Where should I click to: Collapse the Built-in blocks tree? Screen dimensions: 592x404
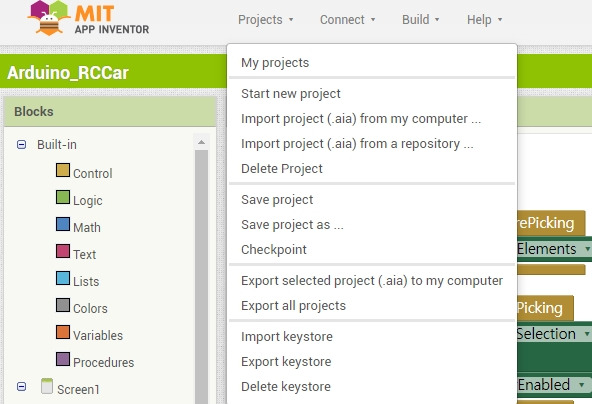22,144
